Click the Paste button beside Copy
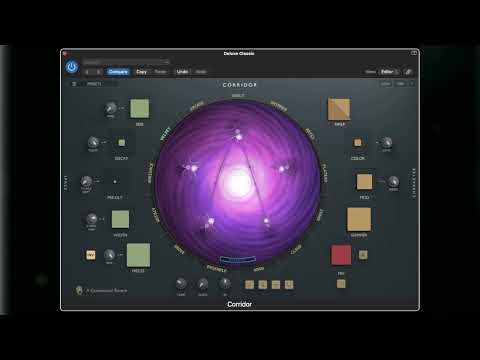480x360 pixels. (x=160, y=72)
